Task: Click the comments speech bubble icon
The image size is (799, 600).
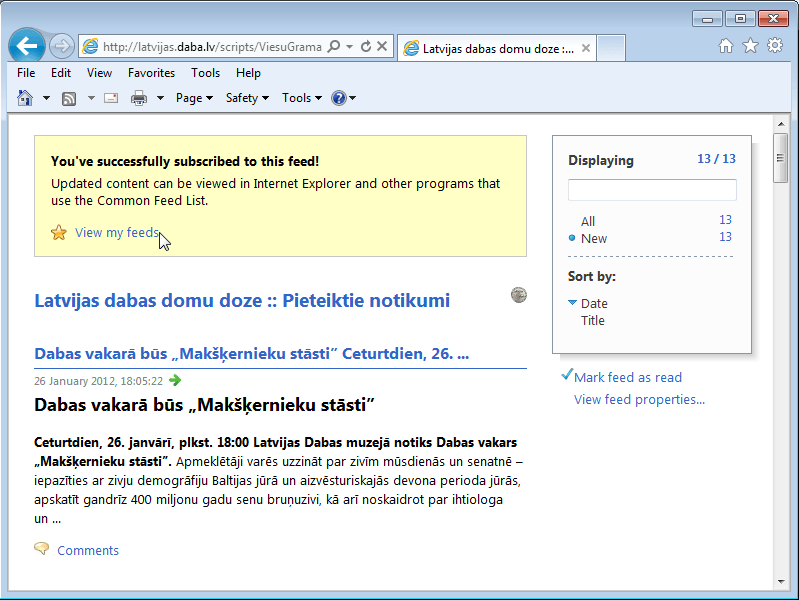Action: pos(42,549)
